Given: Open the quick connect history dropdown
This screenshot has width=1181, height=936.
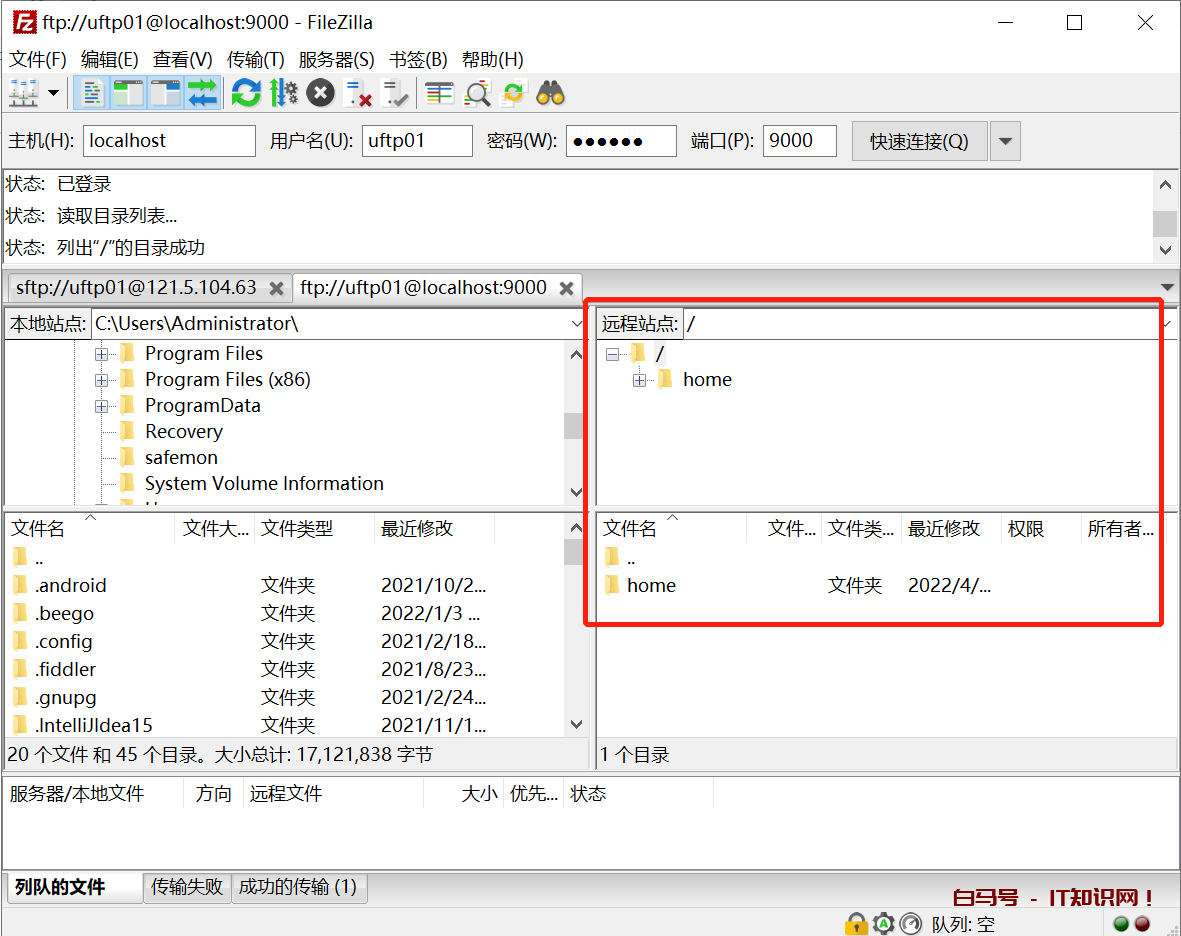Looking at the screenshot, I should [1005, 141].
